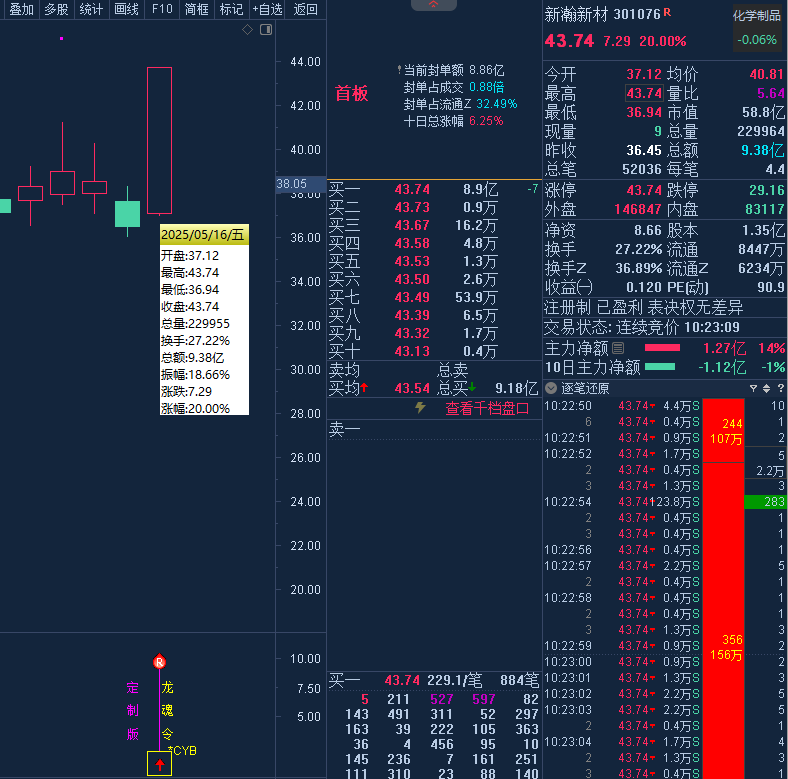Click the current price 43.74 in header

[x=569, y=41]
